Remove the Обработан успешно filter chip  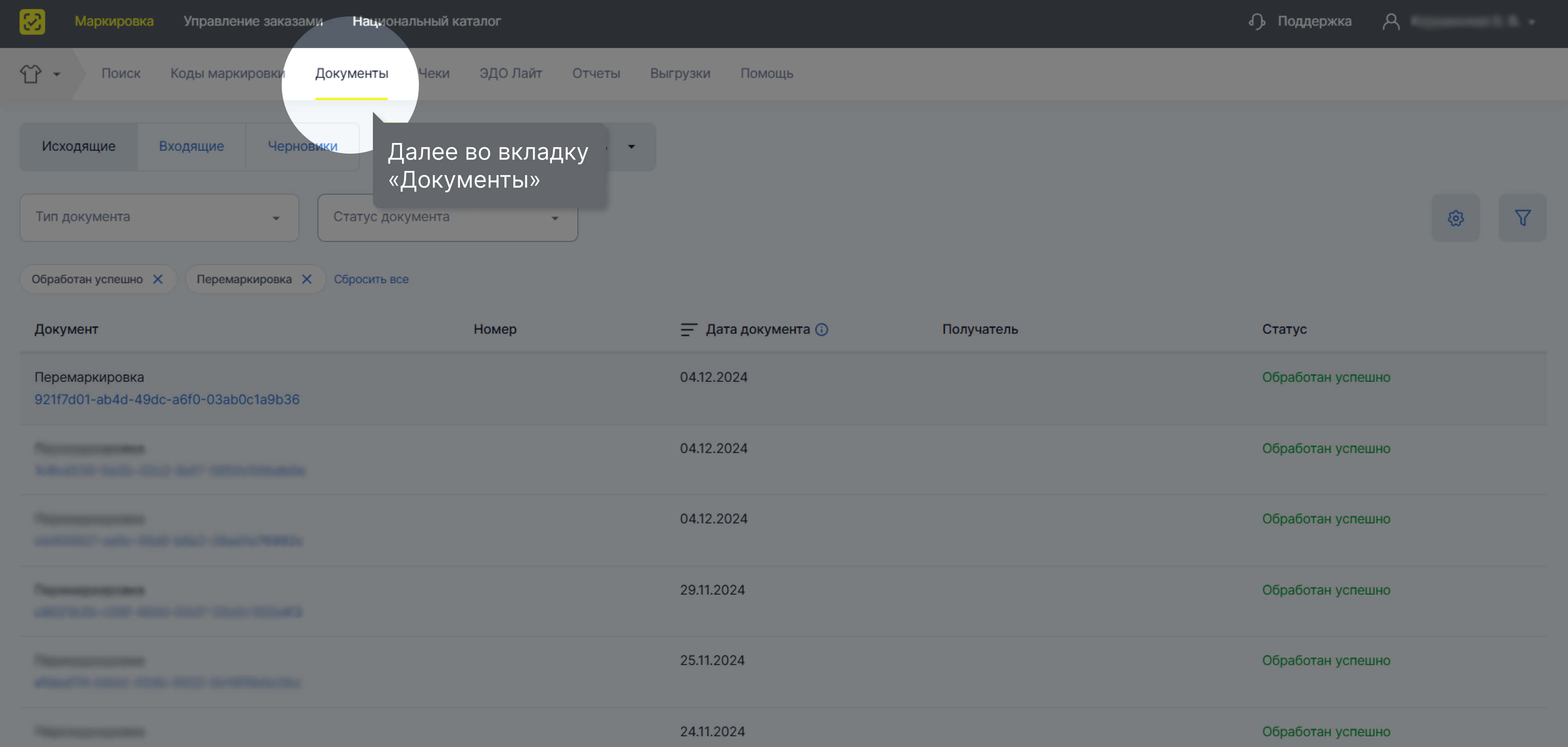[x=158, y=279]
